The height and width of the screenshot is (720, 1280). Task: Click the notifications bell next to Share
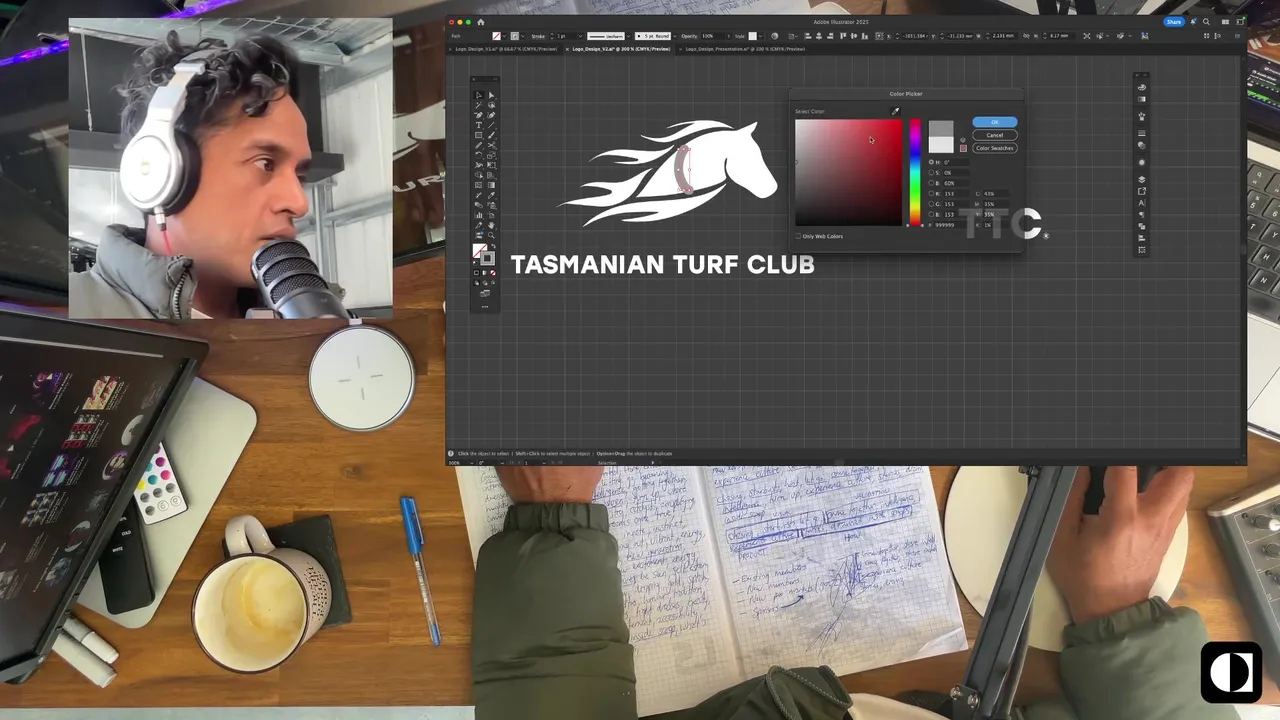pyautogui.click(x=1193, y=22)
